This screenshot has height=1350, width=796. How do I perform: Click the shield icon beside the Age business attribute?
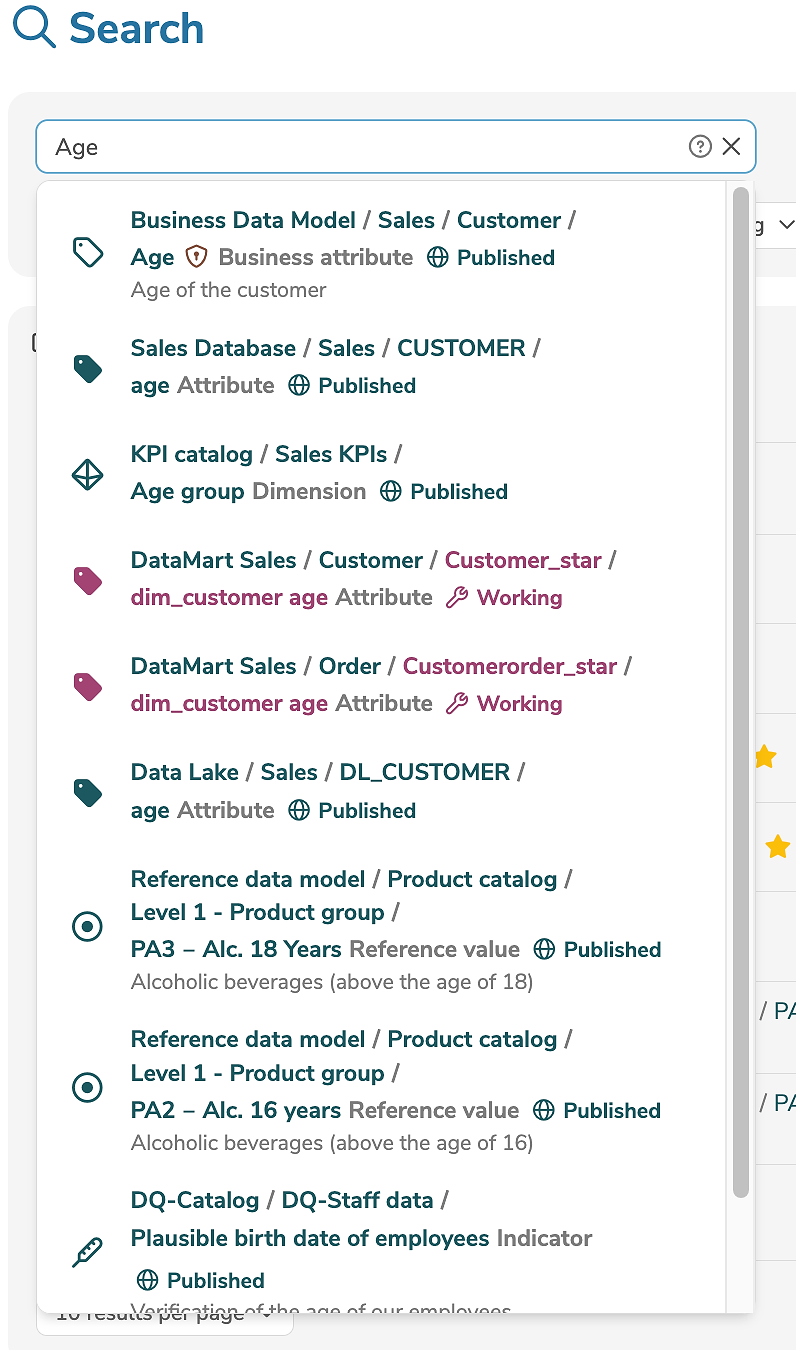196,258
